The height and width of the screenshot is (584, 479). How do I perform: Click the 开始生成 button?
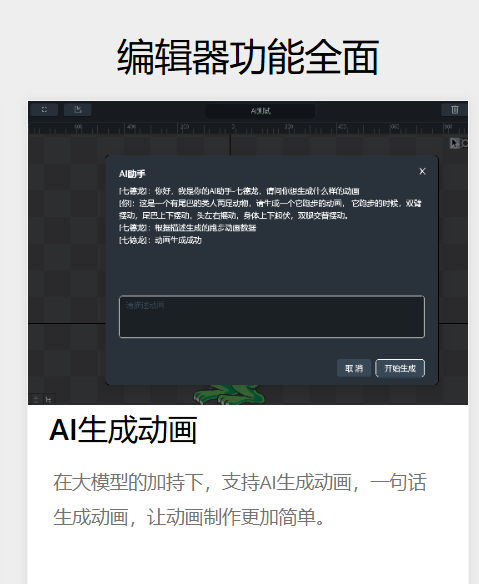tap(400, 368)
